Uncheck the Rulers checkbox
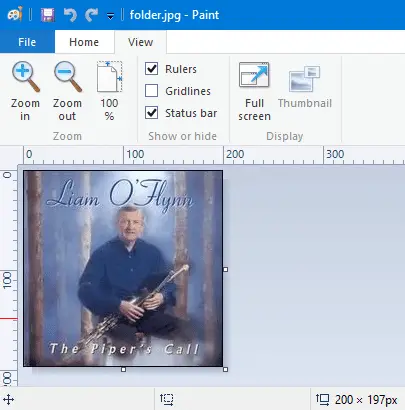Image resolution: width=405 pixels, height=410 pixels. click(152, 69)
